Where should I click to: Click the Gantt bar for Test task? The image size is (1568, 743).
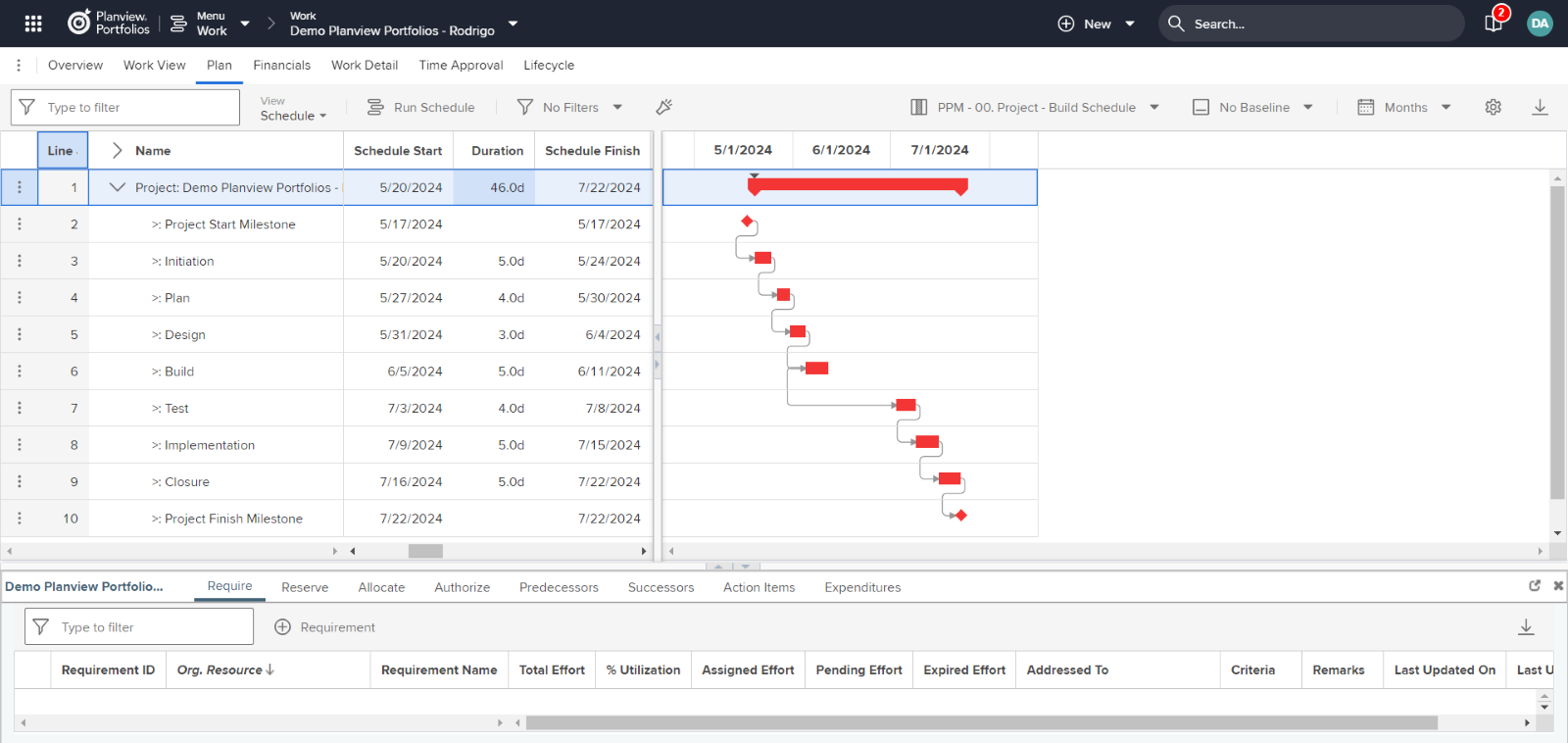[x=906, y=405]
